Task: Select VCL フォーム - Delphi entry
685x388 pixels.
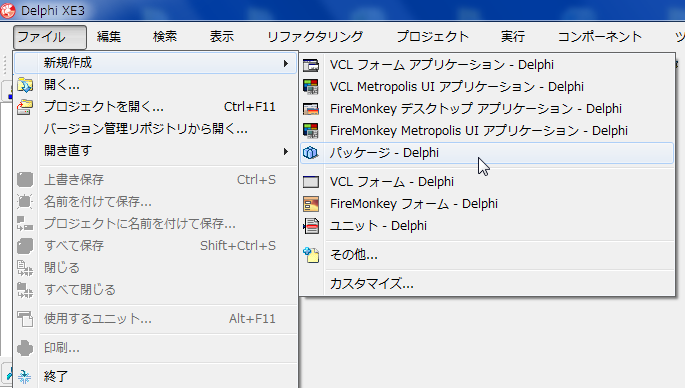Action: 487,181
